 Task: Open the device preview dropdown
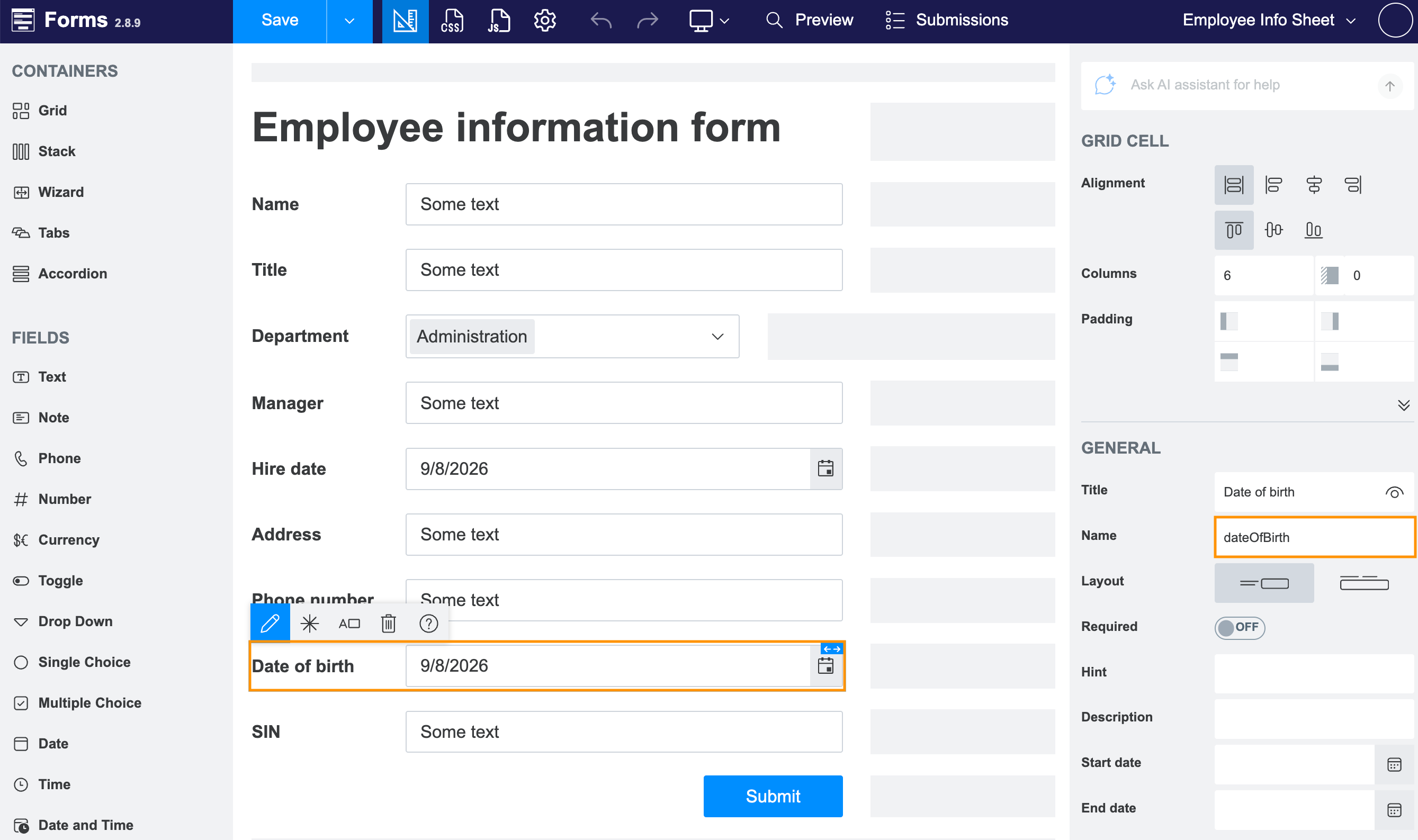pos(708,21)
